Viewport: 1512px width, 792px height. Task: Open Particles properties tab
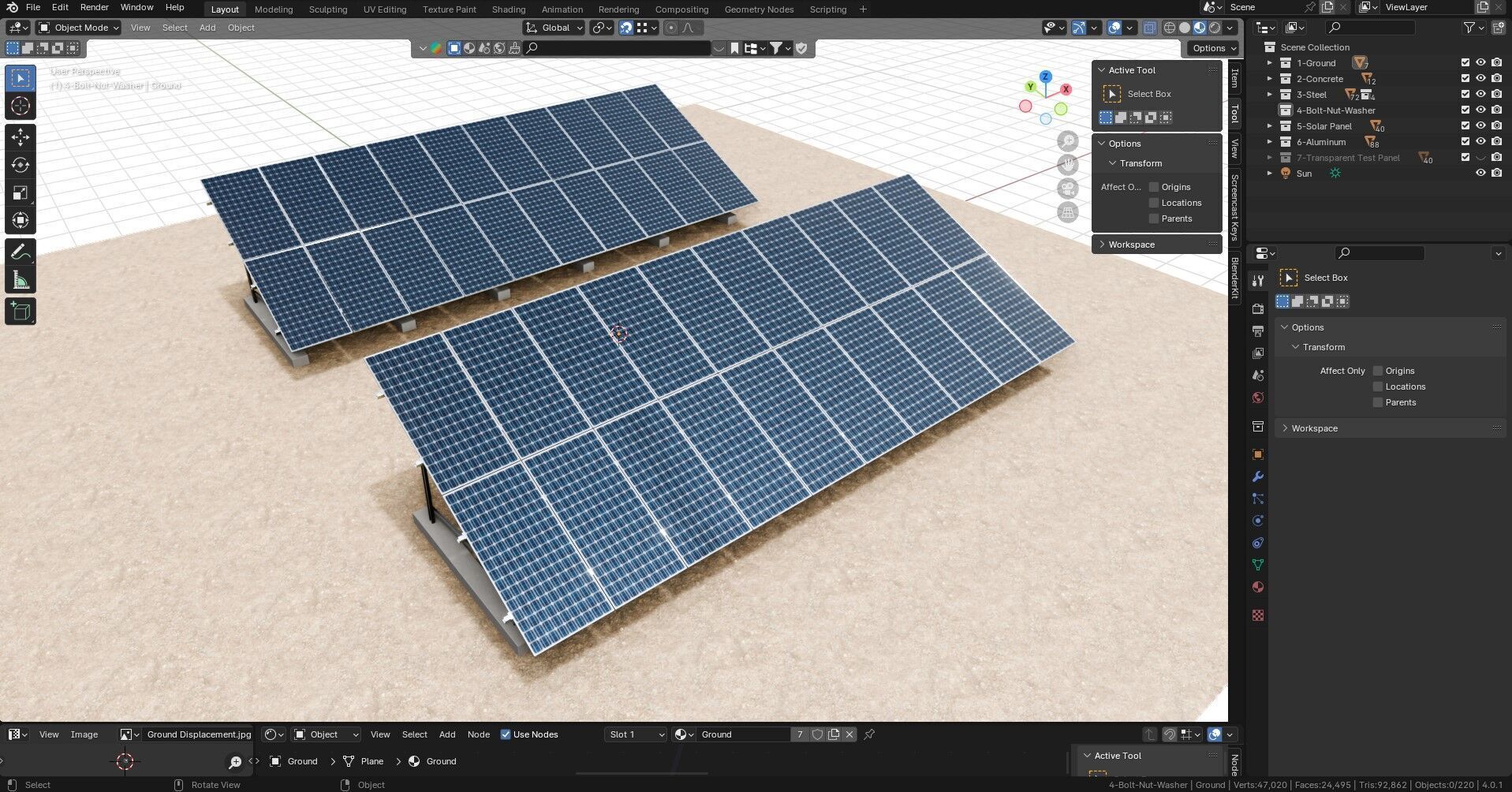(x=1258, y=499)
